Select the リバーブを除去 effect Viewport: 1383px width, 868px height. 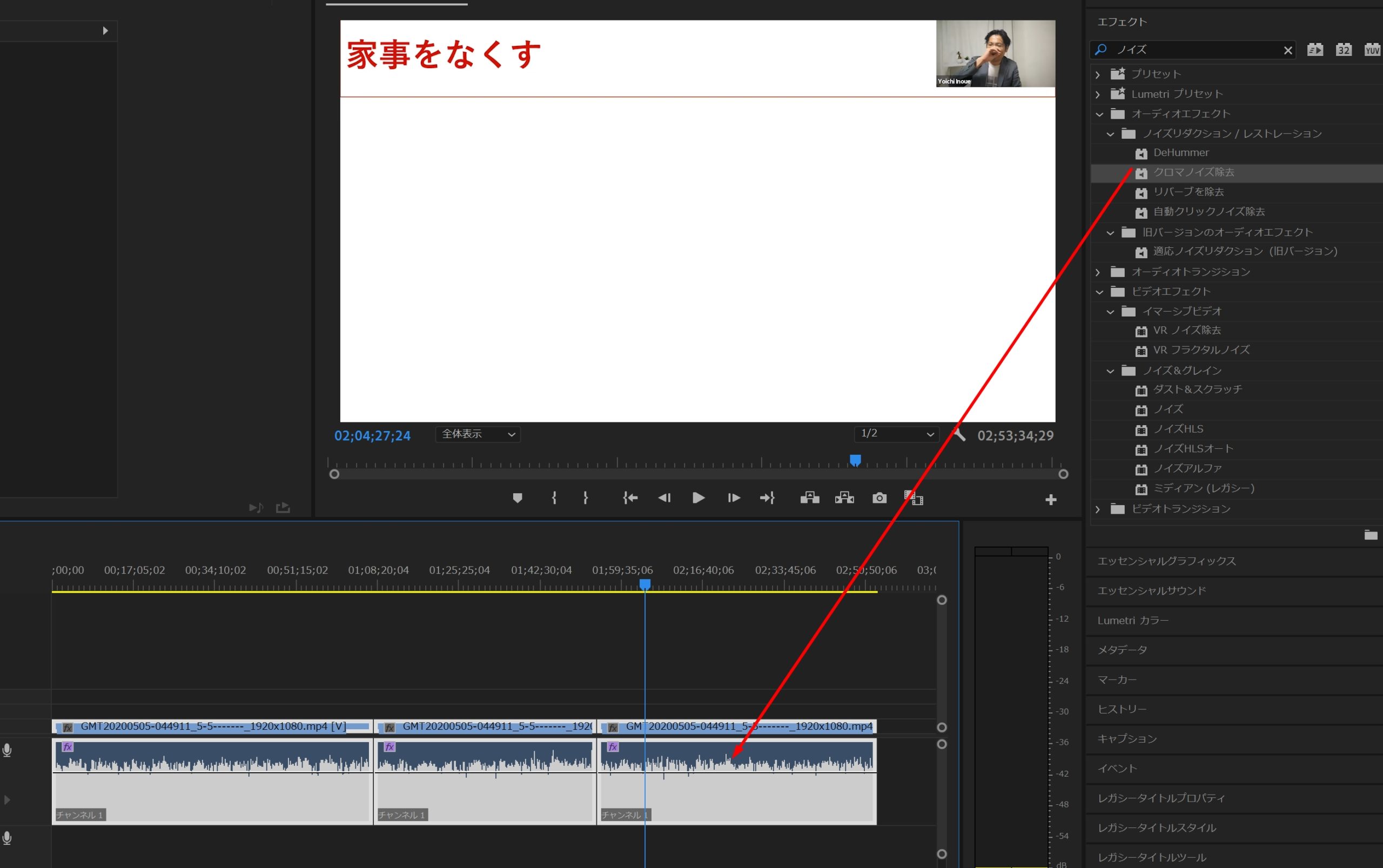click(x=1188, y=192)
